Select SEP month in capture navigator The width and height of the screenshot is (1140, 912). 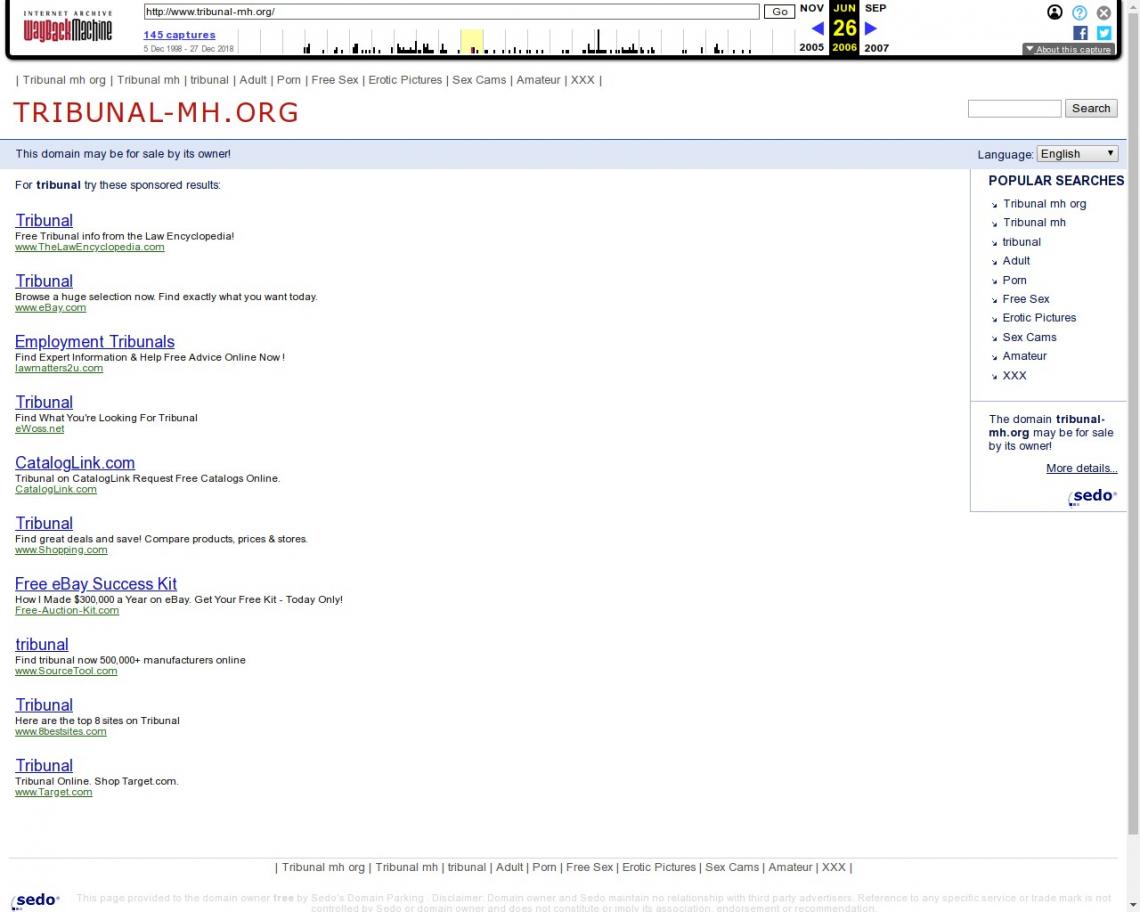875,8
